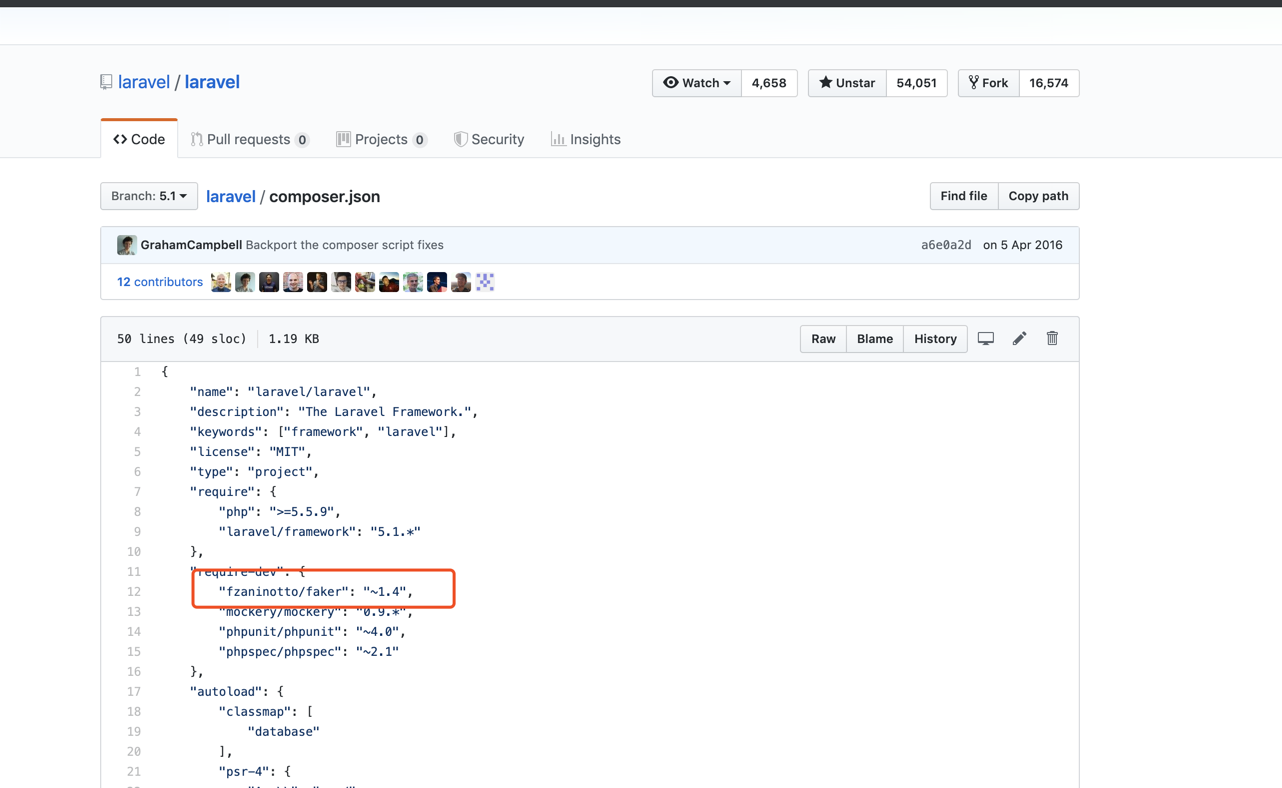Open the Branch 5.1 selector
Screen dimensions: 1282x788
pos(149,196)
